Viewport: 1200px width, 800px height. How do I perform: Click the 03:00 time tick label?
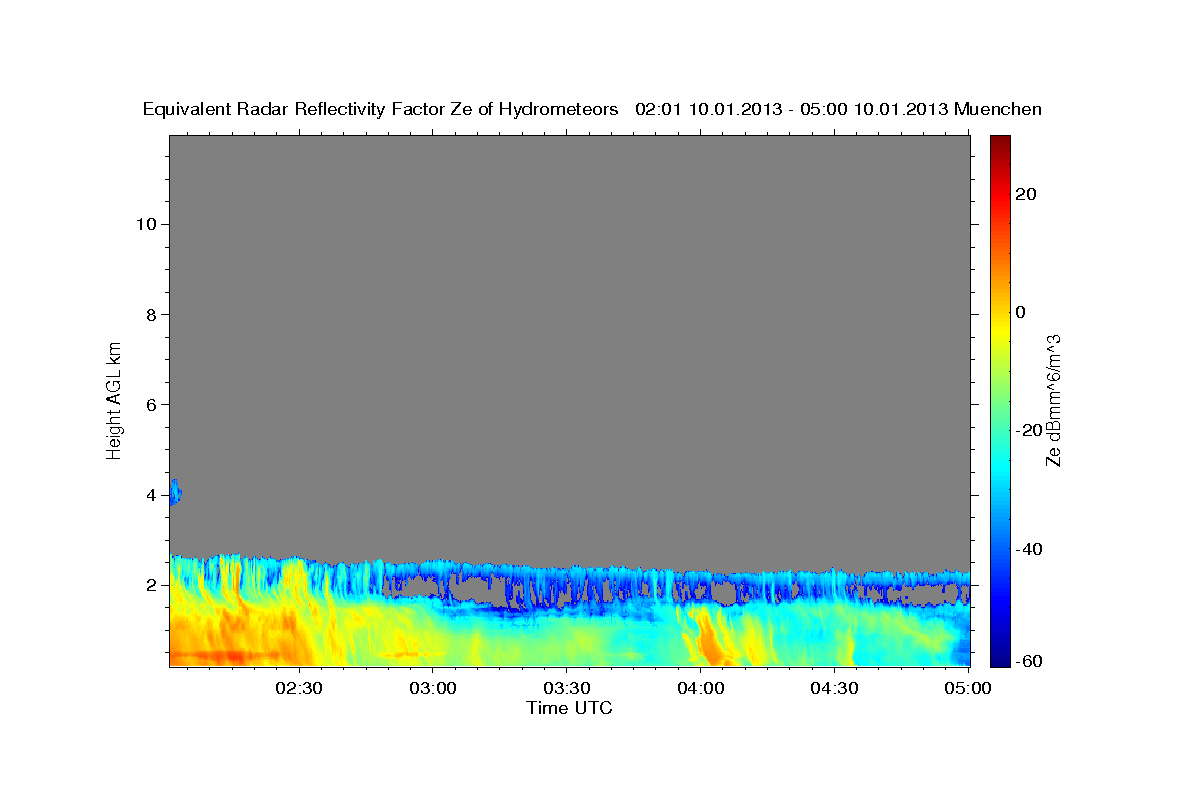pyautogui.click(x=432, y=688)
